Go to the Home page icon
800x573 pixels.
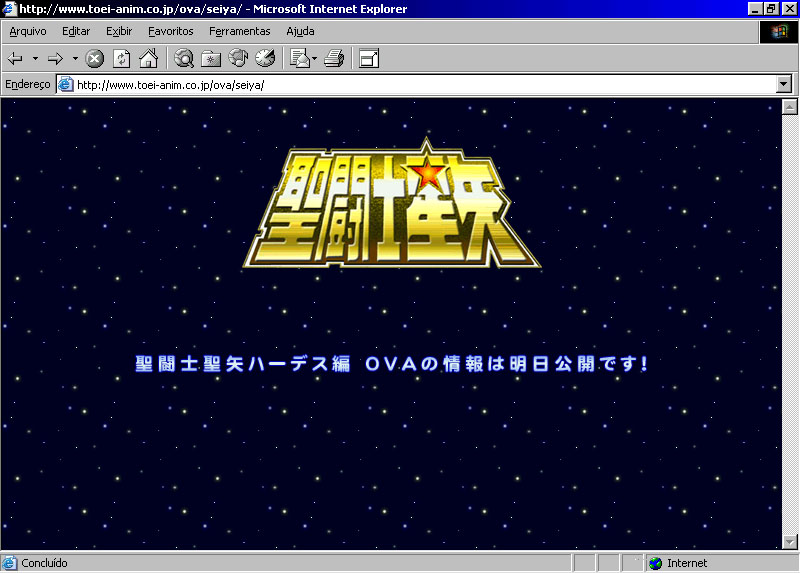(148, 59)
